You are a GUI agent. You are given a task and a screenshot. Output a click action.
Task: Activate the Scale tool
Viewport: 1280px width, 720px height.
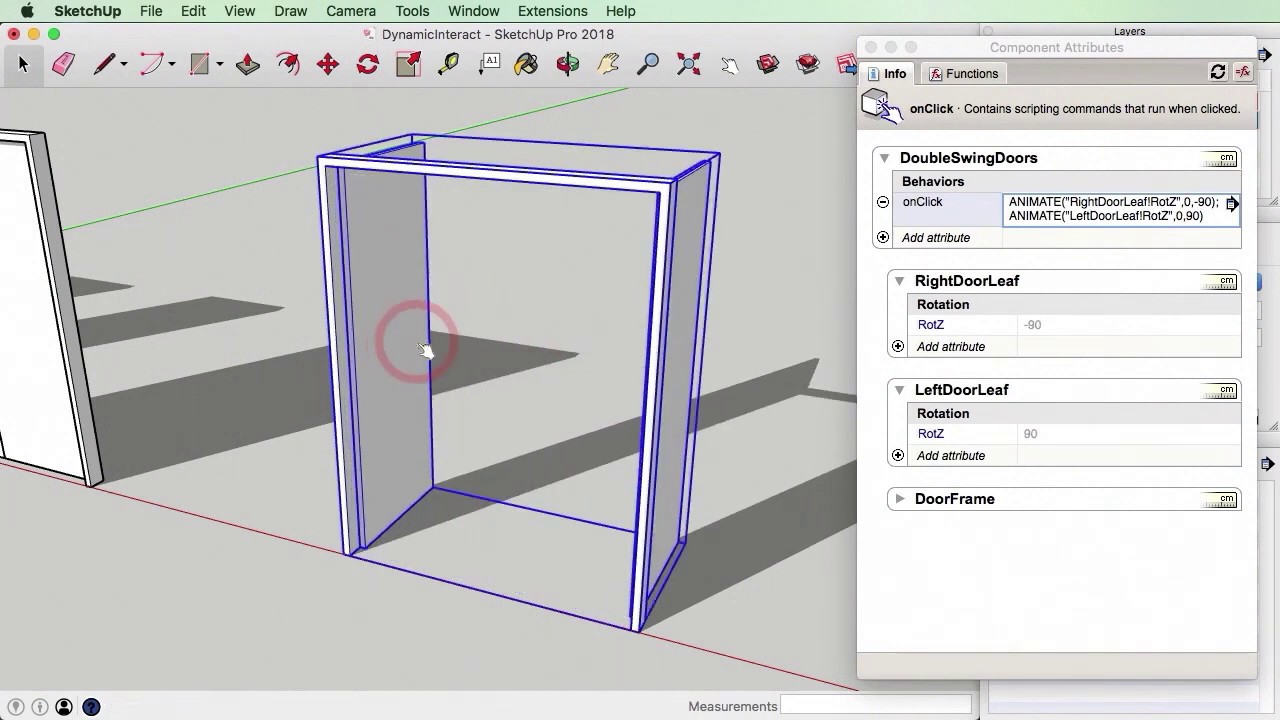(408, 64)
